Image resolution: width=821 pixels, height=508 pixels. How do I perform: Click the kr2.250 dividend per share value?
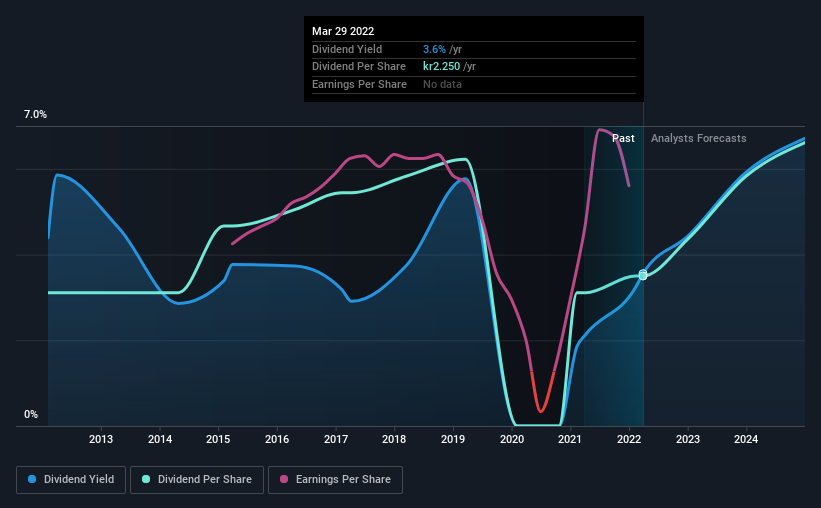pyautogui.click(x=441, y=67)
